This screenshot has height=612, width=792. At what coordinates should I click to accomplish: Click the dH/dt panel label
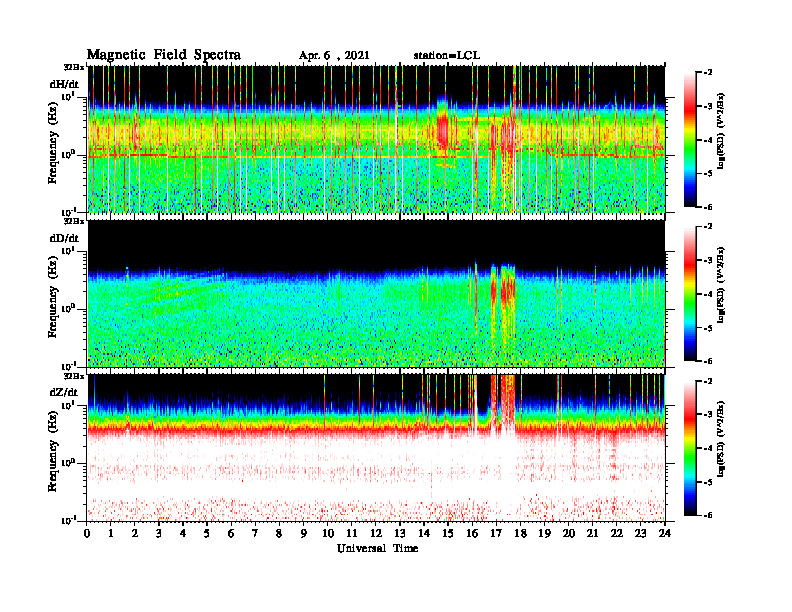pyautogui.click(x=64, y=85)
